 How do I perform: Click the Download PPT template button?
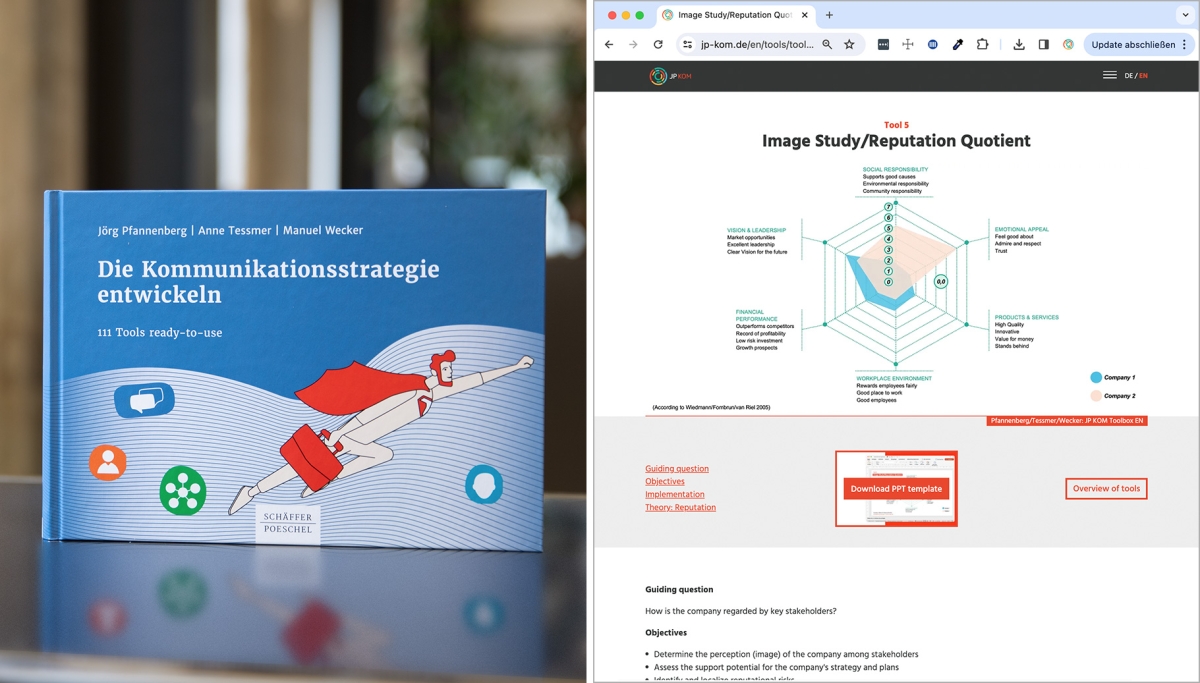[x=896, y=489]
